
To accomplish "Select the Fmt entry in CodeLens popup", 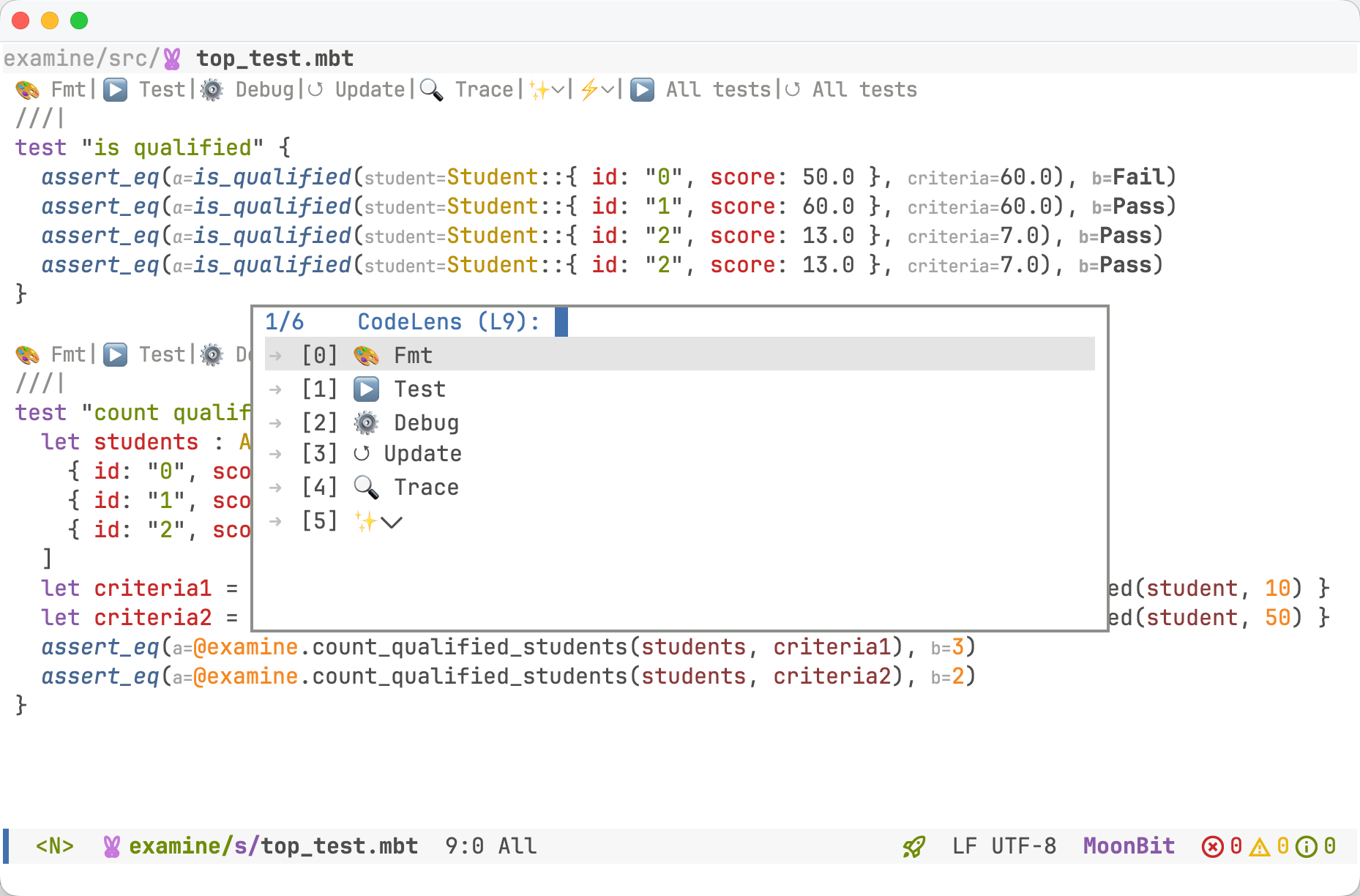I will click(413, 355).
